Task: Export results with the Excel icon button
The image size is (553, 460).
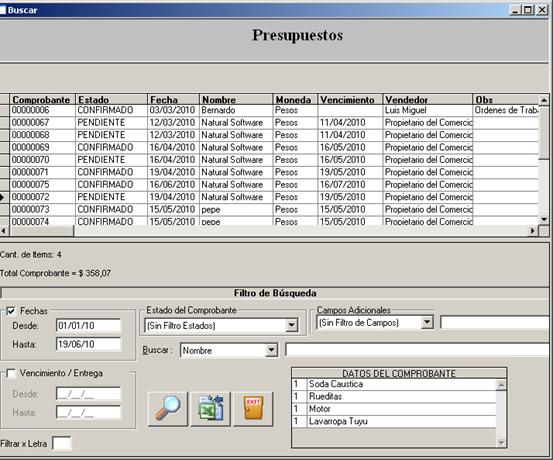Action: click(211, 409)
